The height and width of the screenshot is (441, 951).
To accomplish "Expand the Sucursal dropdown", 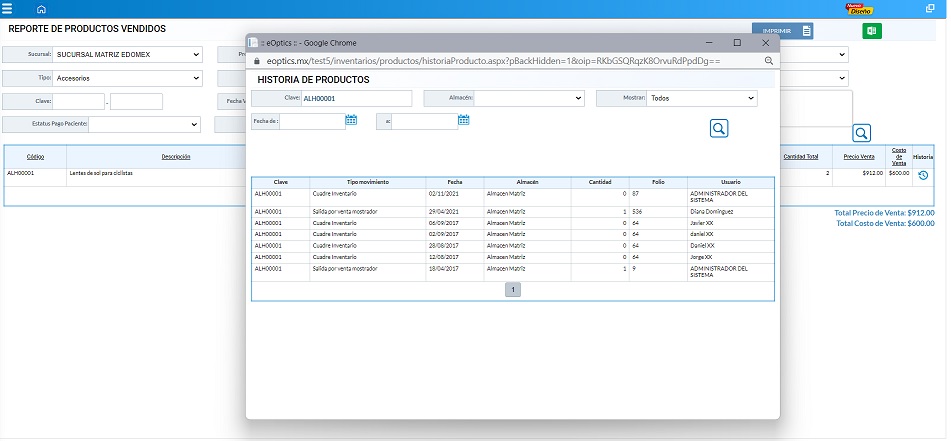I will tap(128, 54).
